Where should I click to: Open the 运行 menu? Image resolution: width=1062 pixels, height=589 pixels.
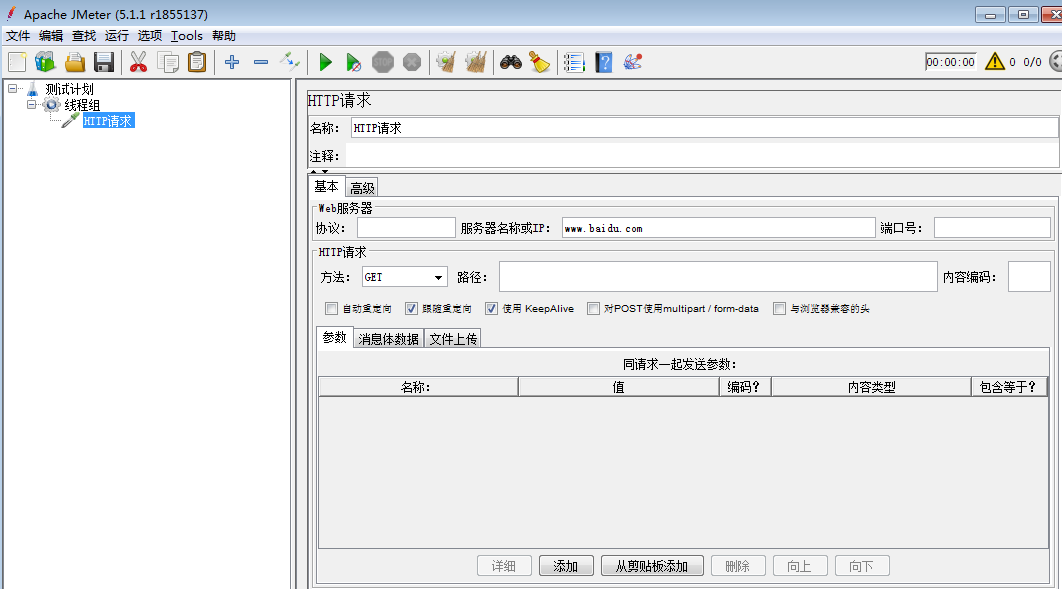[116, 36]
